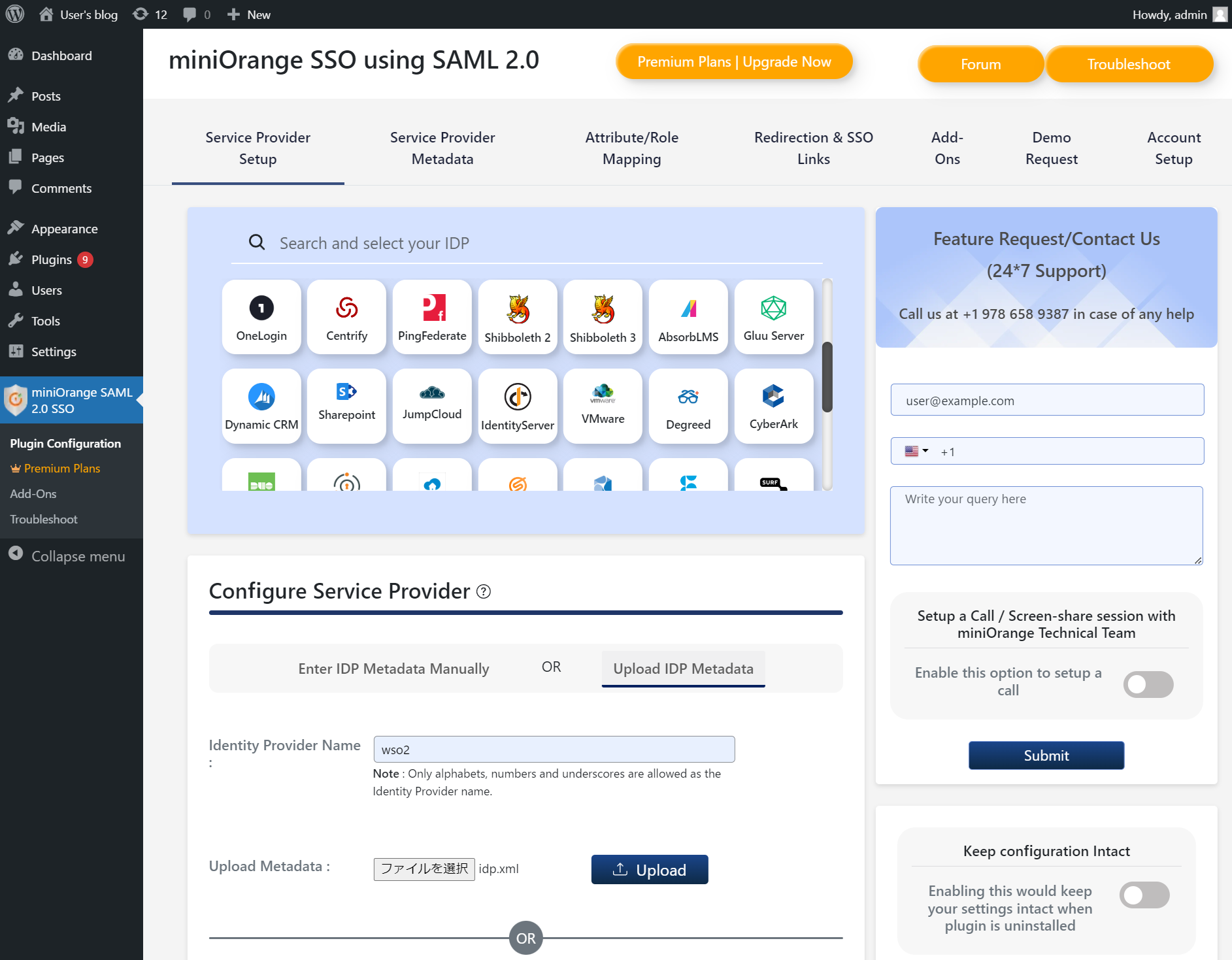Choose the PingFederate IDP tile

432,318
